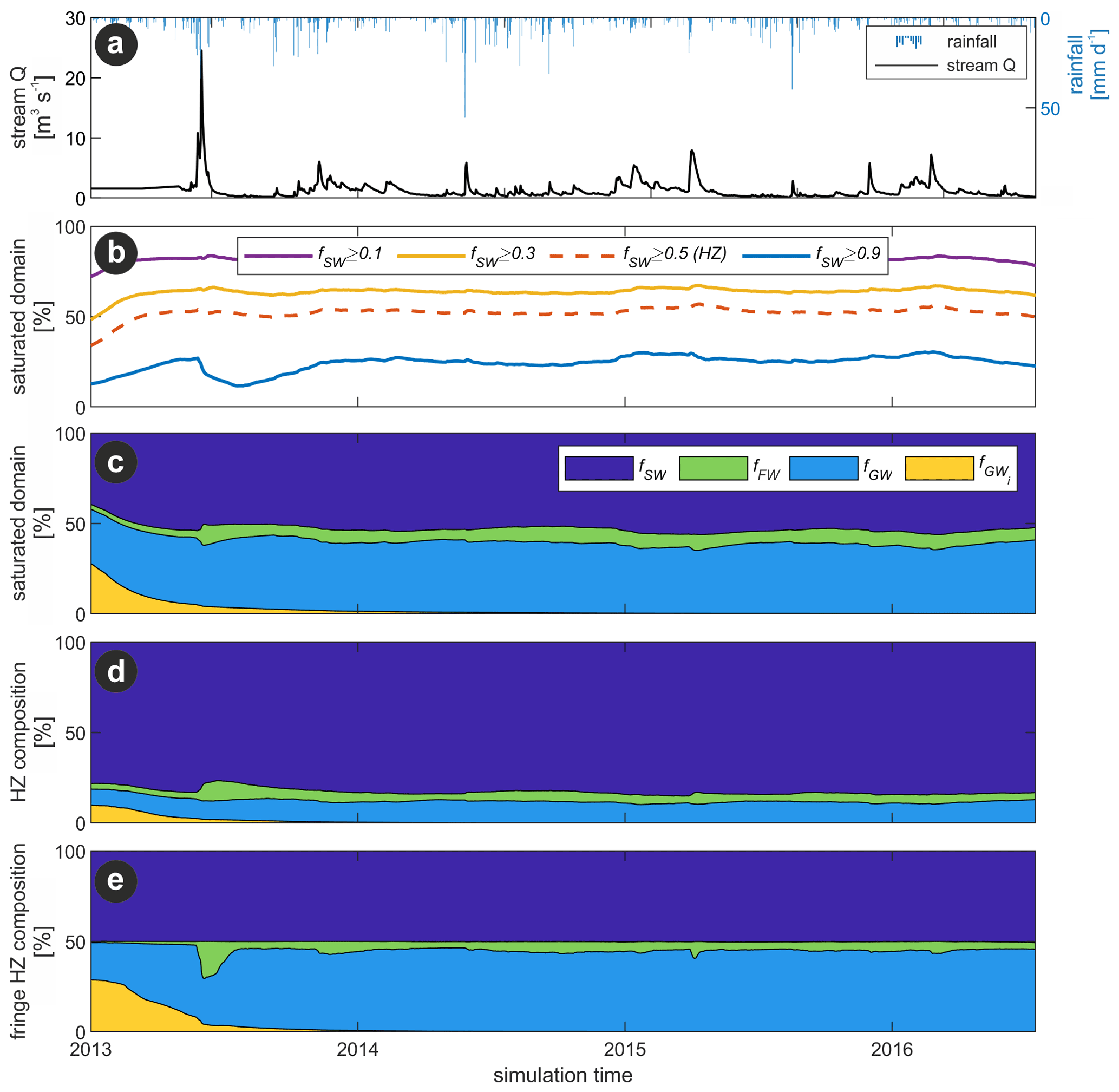Click the rainfall legend bar icon

pos(908,41)
